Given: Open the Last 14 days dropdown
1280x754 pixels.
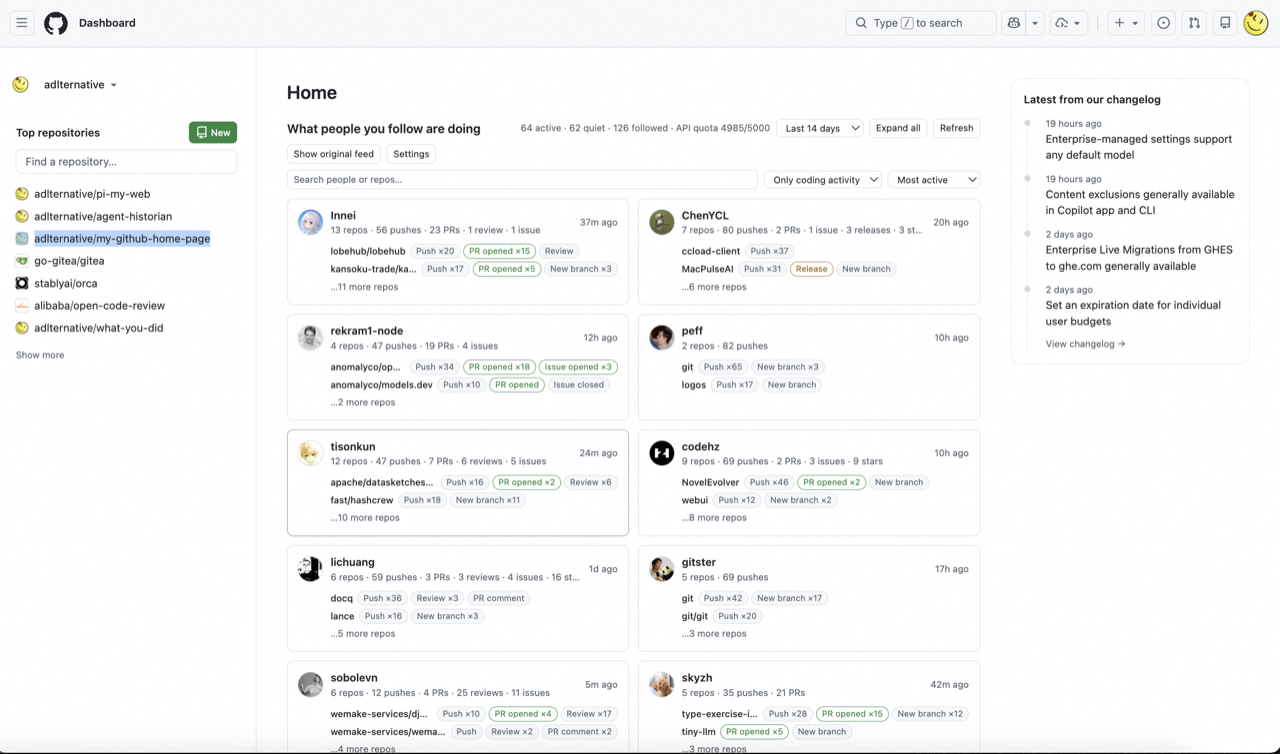Looking at the screenshot, I should tap(820, 128).
